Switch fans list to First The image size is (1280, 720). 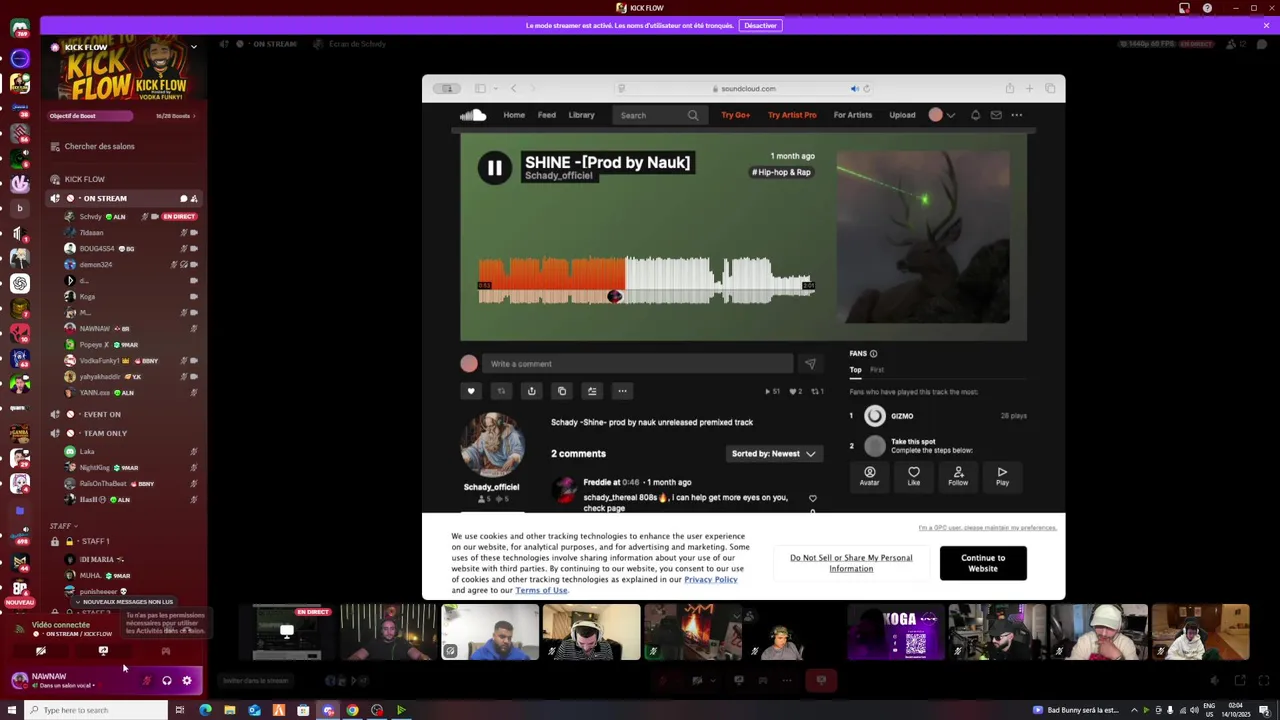877,370
